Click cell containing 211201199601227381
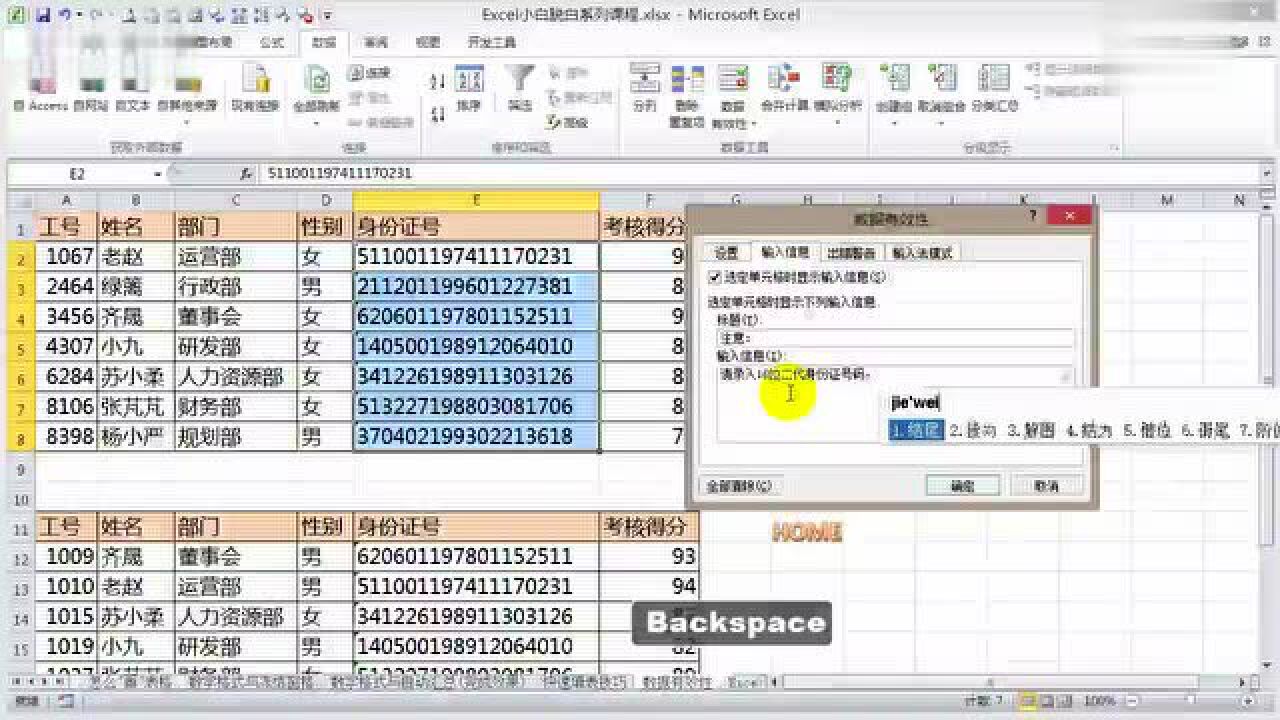The width and height of the screenshot is (1280, 720). pos(476,287)
